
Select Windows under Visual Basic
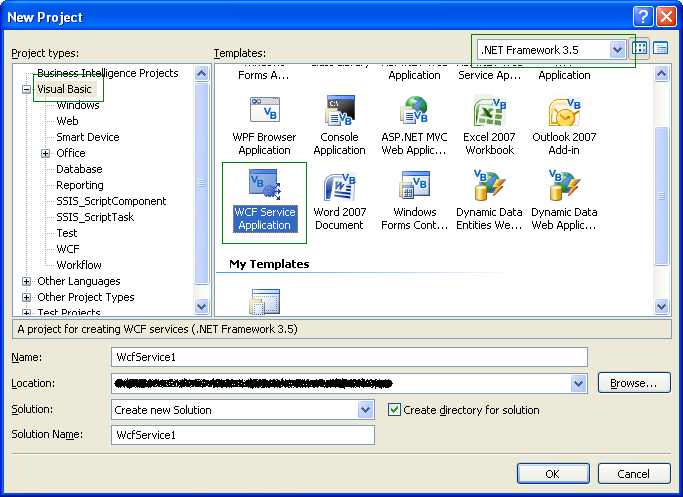point(78,105)
